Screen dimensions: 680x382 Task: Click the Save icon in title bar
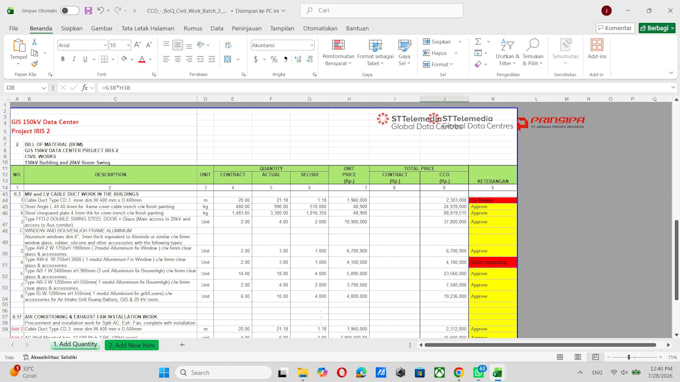point(88,10)
